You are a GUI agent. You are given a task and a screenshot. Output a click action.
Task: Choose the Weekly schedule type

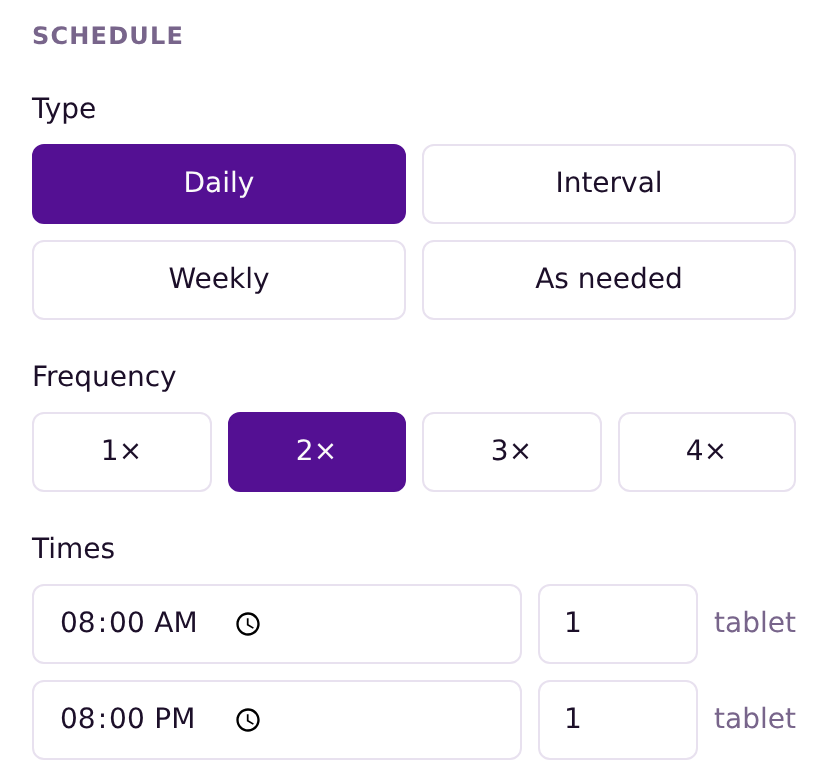point(219,280)
